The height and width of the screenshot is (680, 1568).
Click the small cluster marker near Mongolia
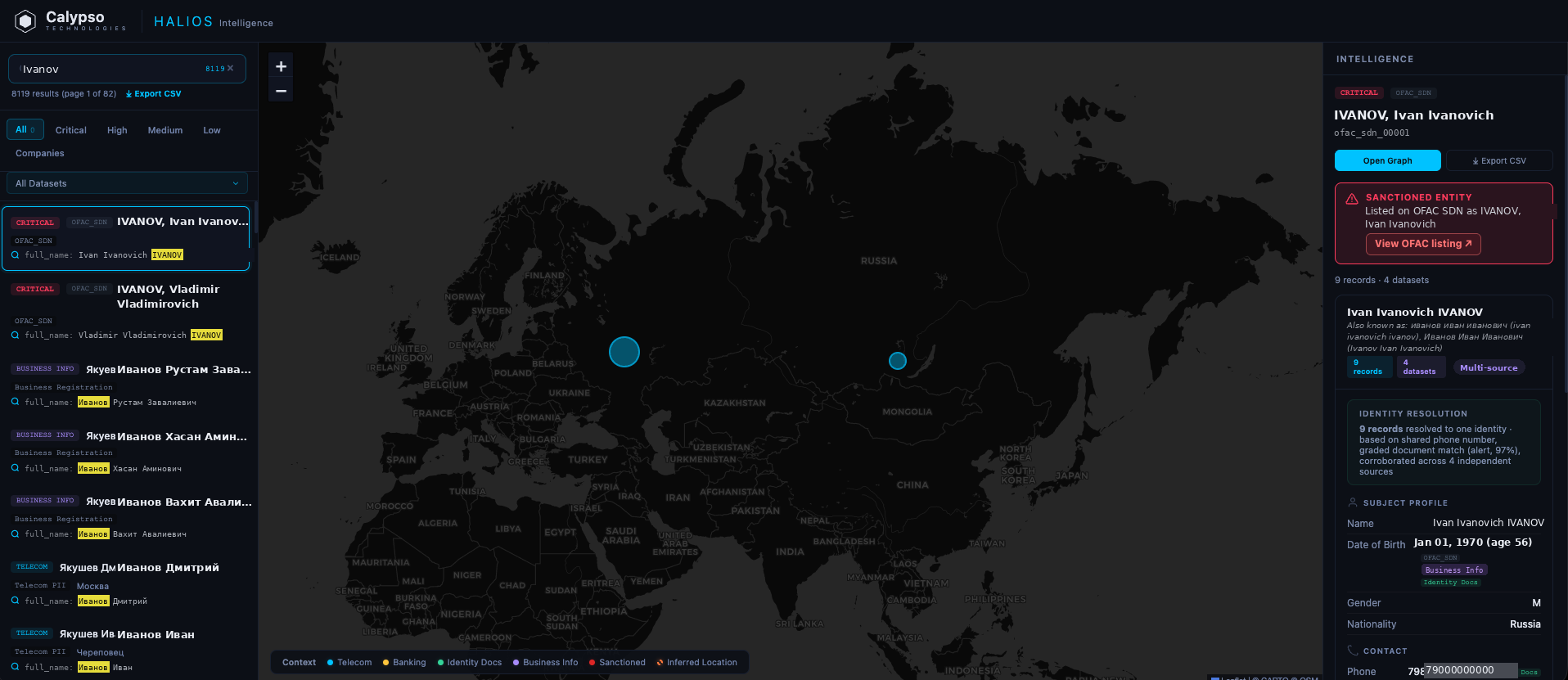pos(898,361)
